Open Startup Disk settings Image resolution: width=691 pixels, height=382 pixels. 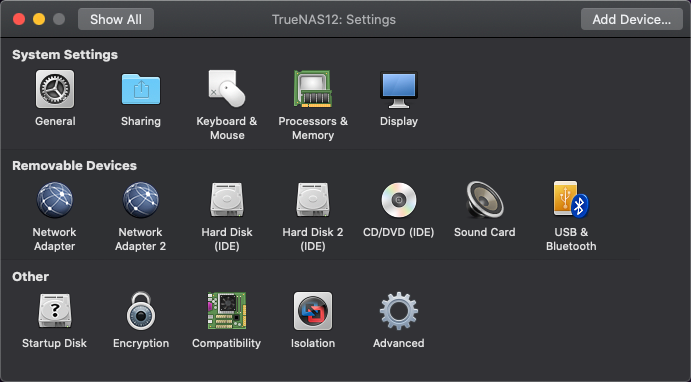55,311
